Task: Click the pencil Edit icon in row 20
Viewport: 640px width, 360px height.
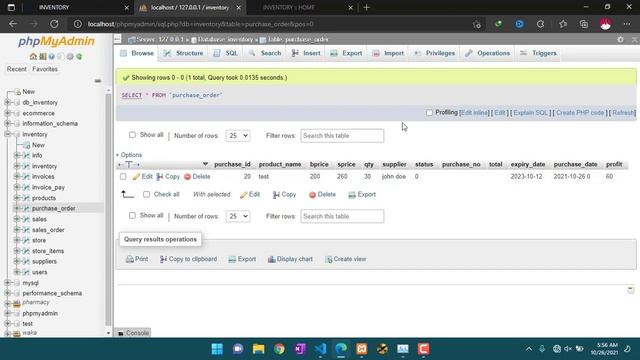Action: click(136, 176)
